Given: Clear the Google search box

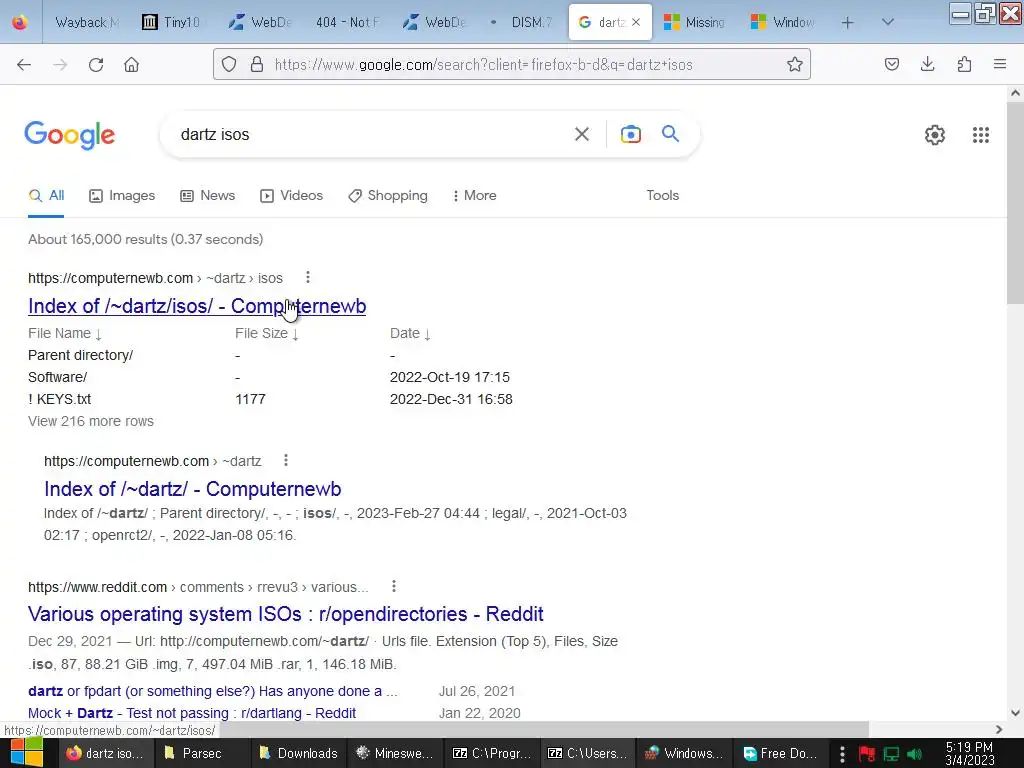Looking at the screenshot, I should pos(581,135).
